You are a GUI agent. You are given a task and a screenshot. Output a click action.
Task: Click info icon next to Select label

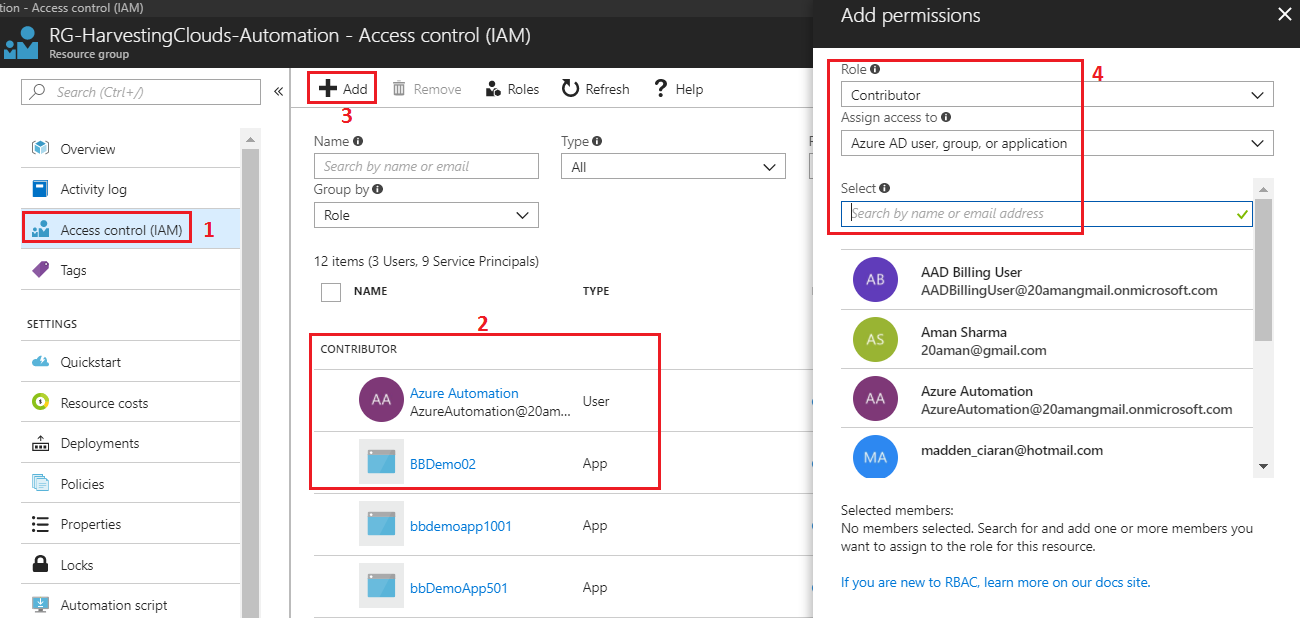(885, 188)
